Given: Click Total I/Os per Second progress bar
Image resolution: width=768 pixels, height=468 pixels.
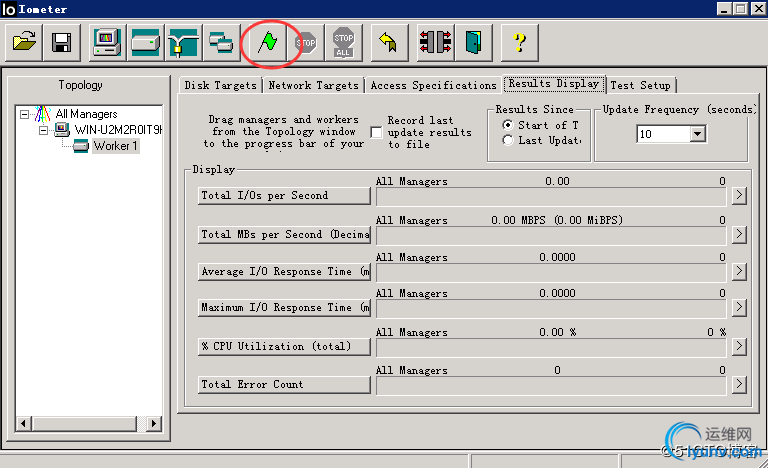Looking at the screenshot, I should 551,197.
